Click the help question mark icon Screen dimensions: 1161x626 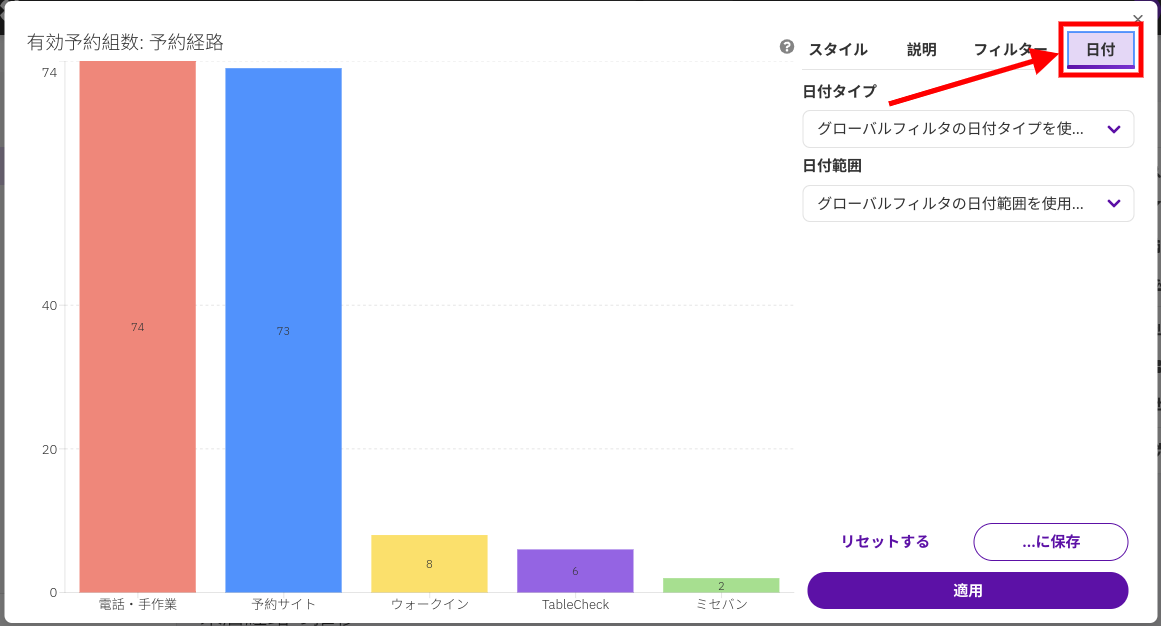point(787,47)
